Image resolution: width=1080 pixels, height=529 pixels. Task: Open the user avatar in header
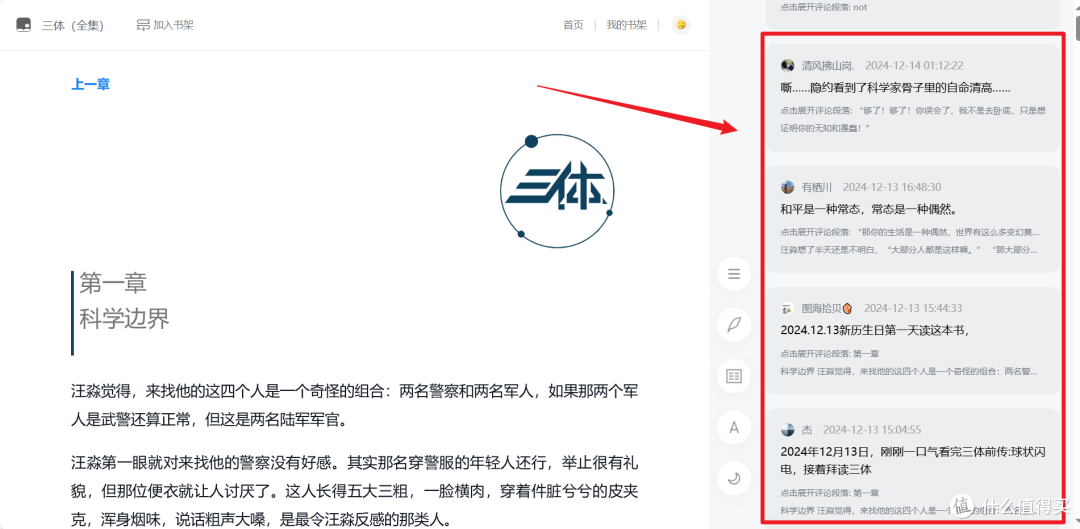(681, 25)
